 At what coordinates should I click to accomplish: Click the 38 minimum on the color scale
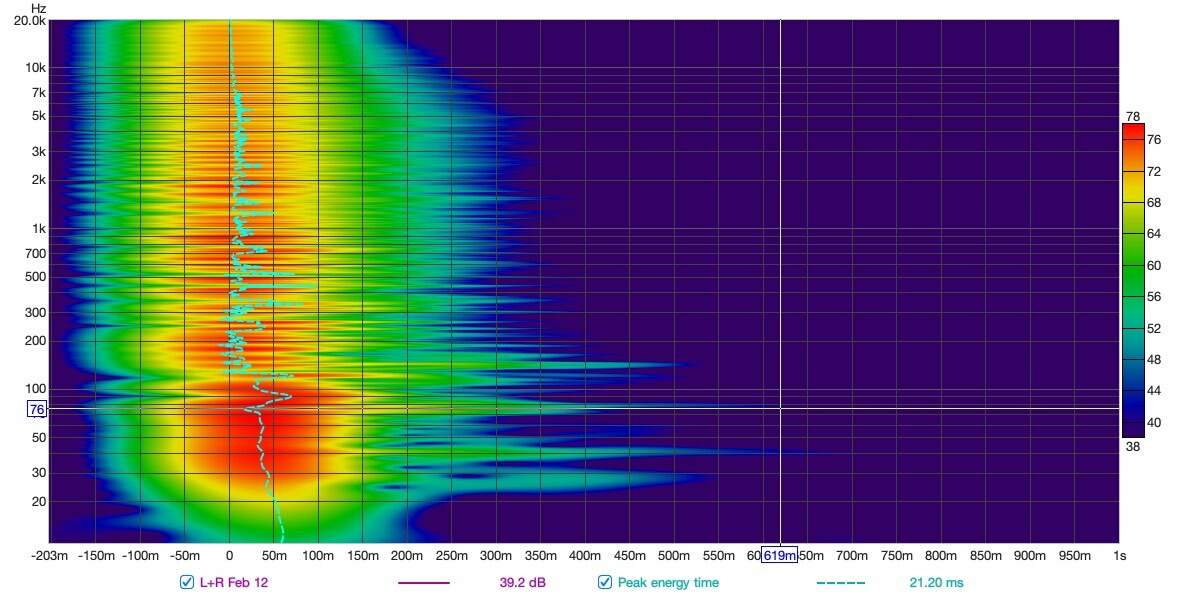pos(1132,446)
